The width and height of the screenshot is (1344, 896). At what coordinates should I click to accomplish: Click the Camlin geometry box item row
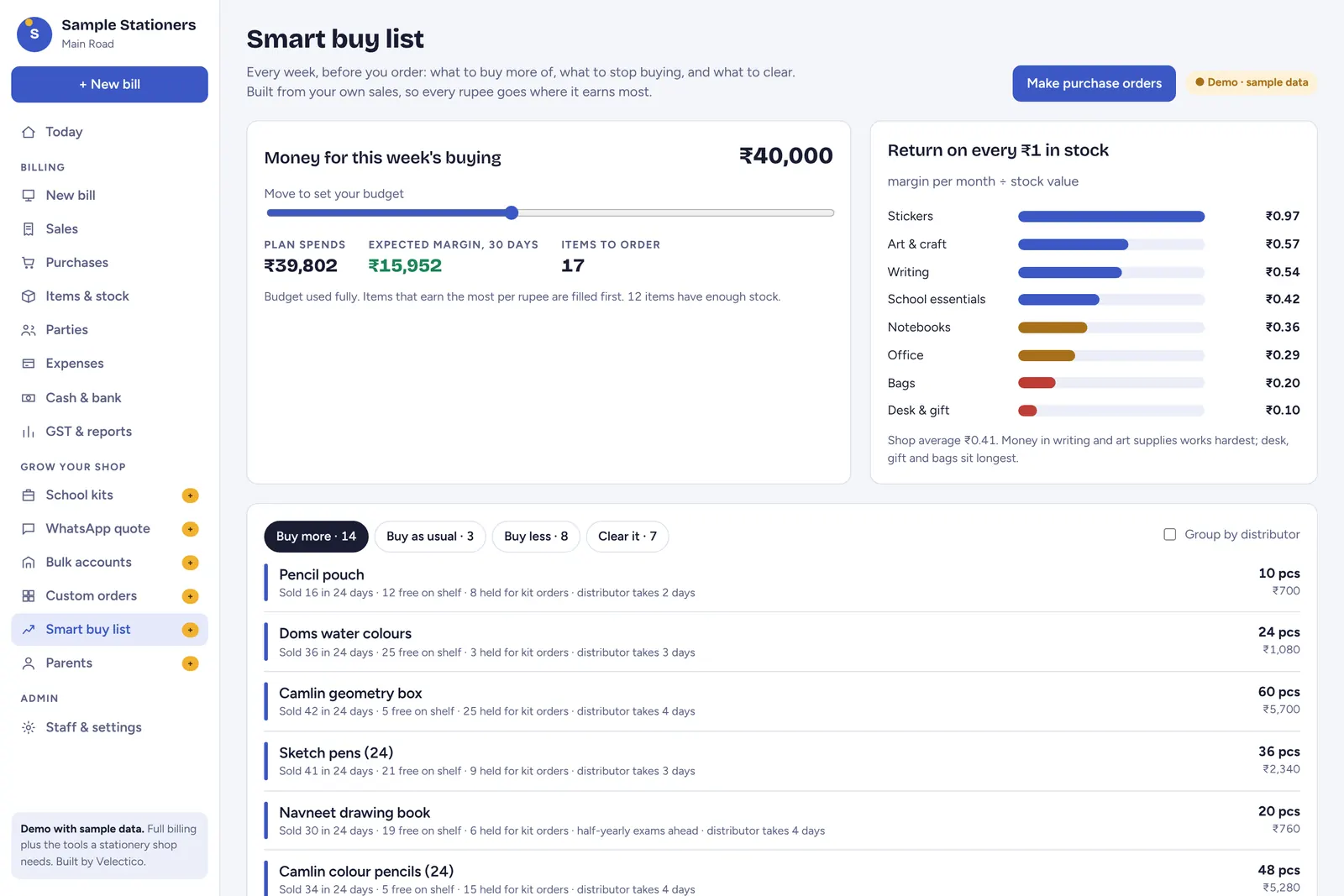782,701
